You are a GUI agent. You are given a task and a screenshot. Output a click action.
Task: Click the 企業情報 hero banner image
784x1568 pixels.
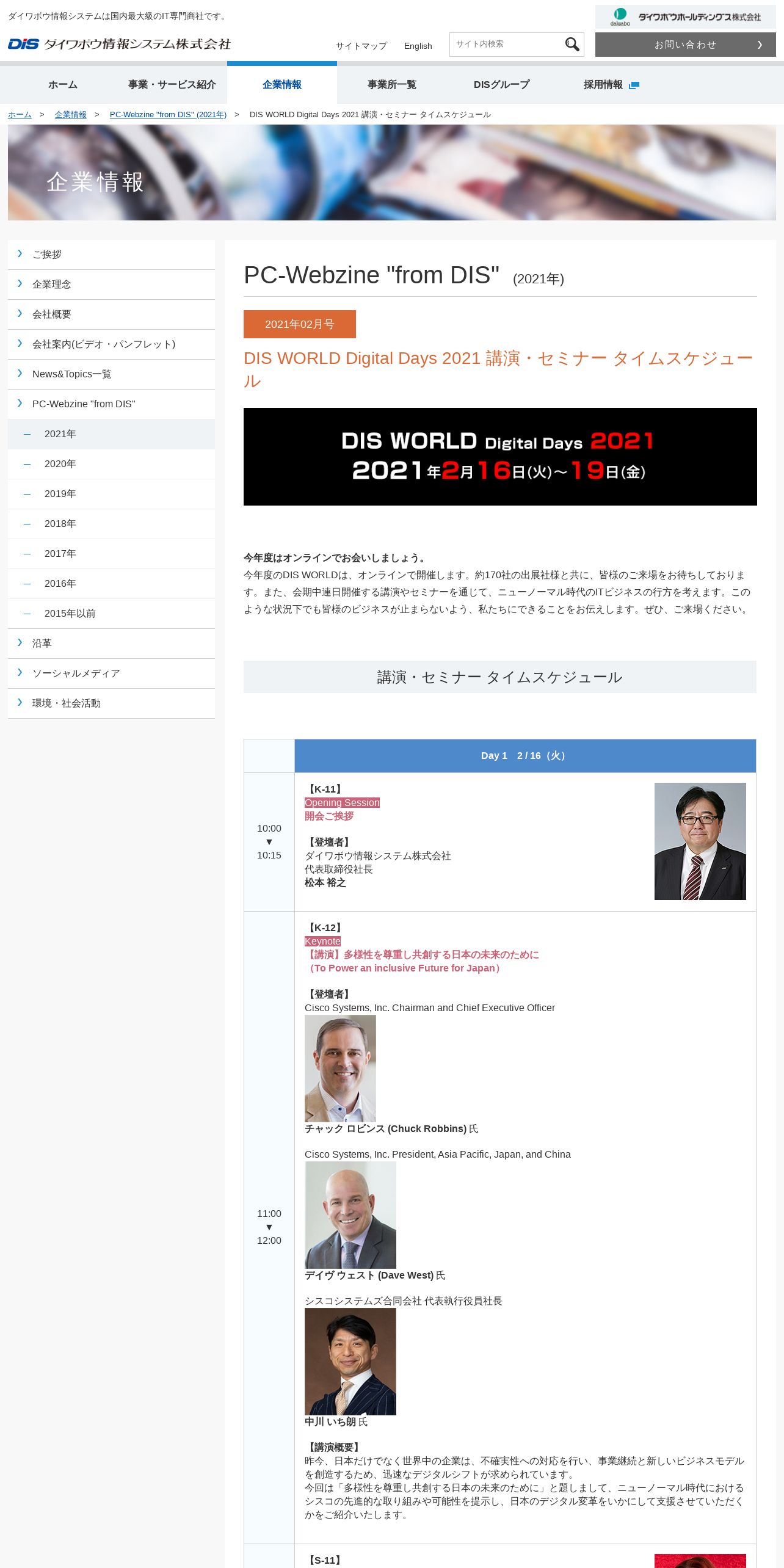tap(392, 173)
